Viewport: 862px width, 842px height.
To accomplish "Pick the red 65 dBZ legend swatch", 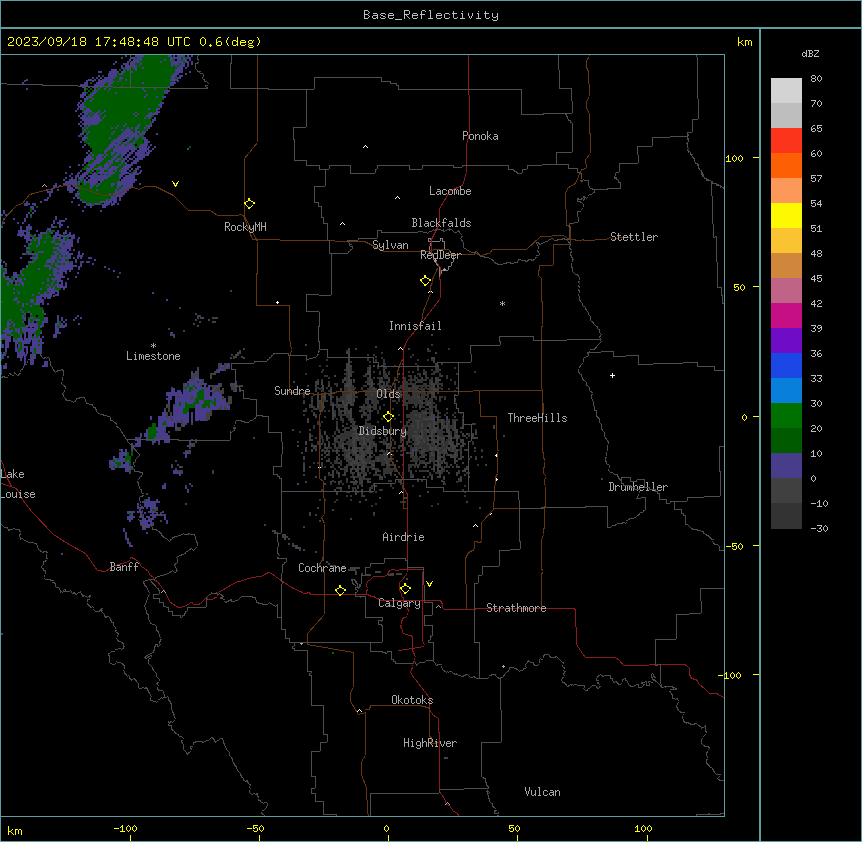I will [x=786, y=140].
